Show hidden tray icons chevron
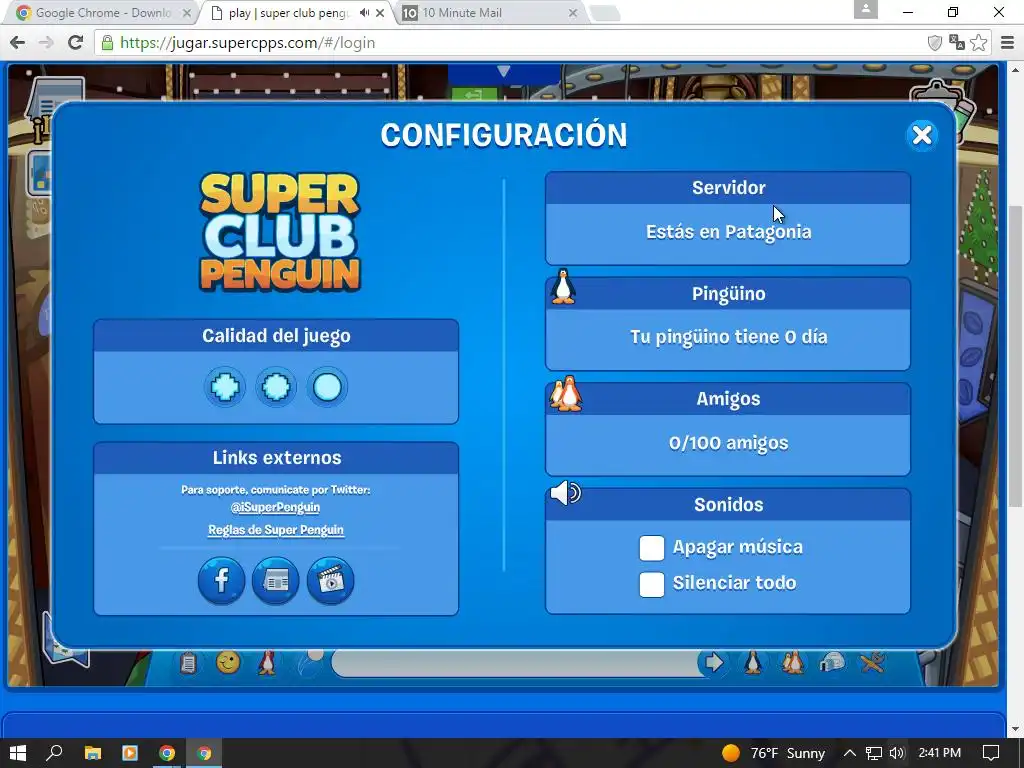 [849, 753]
